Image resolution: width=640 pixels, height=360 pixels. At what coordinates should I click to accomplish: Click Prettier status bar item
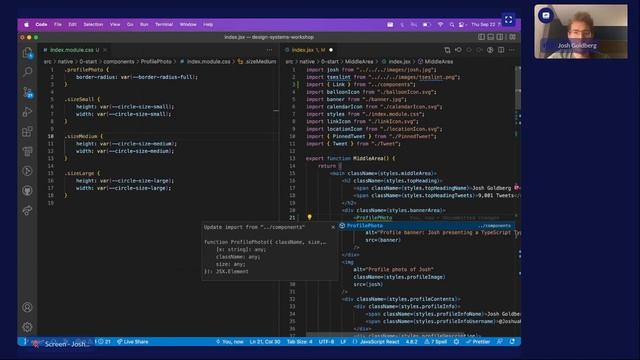point(478,342)
